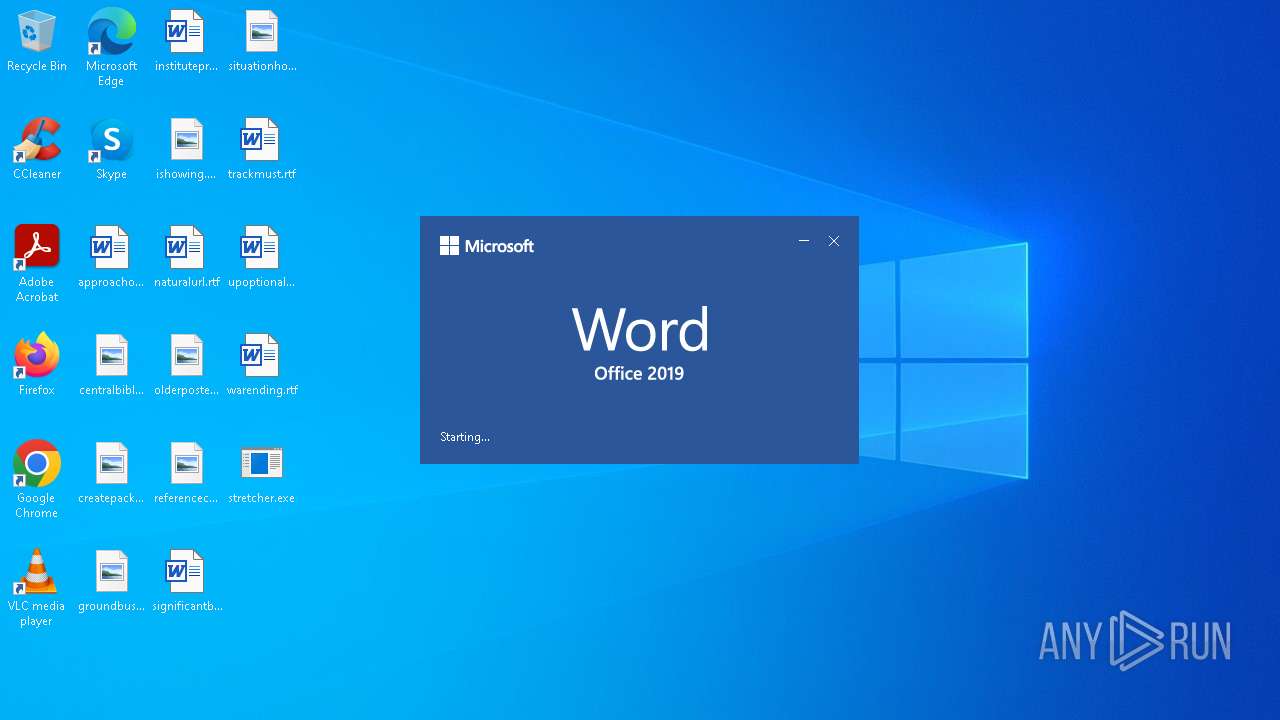
Task: Select the approacho... Word document
Action: coord(111,257)
